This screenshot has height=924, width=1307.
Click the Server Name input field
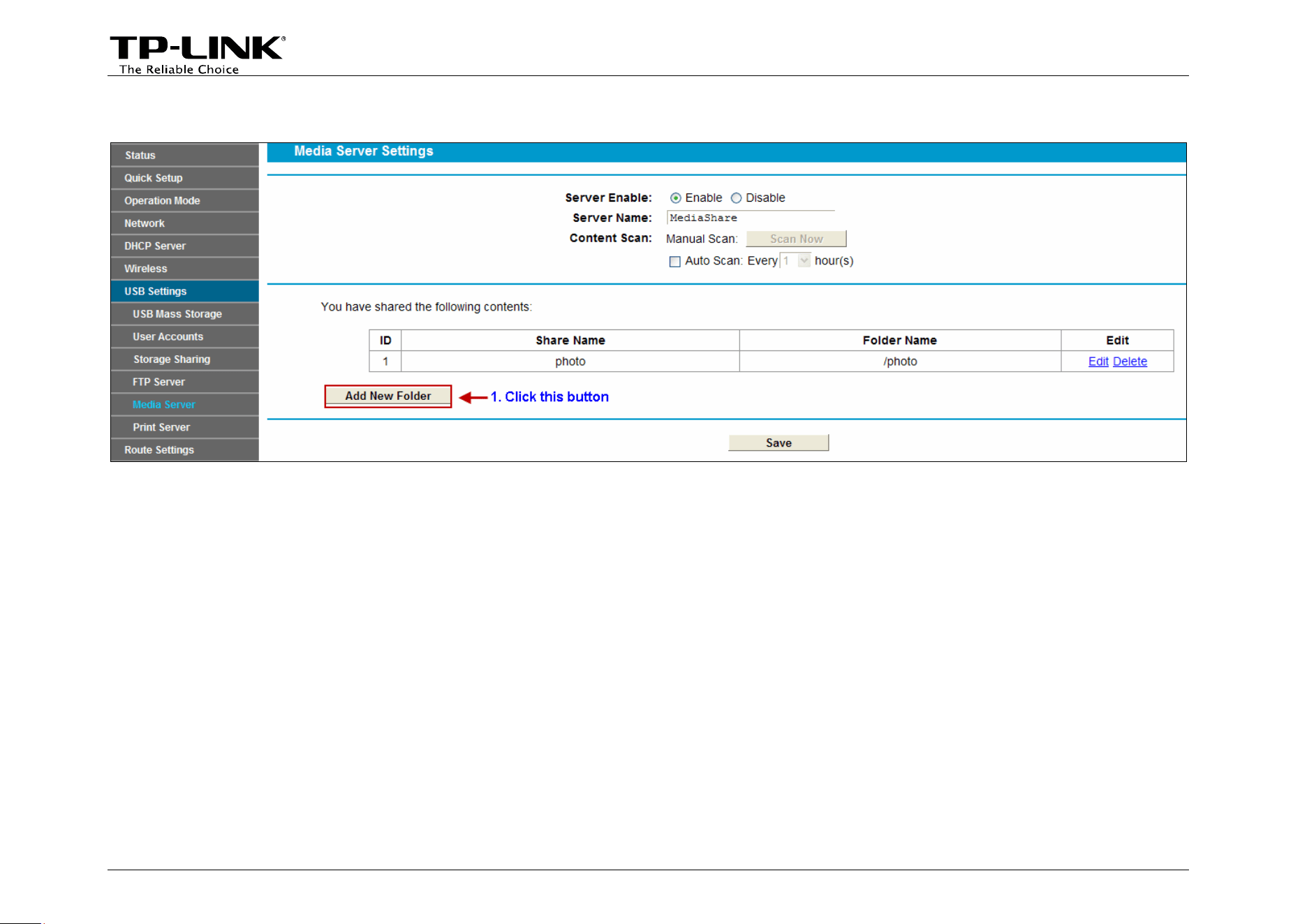tap(751, 218)
